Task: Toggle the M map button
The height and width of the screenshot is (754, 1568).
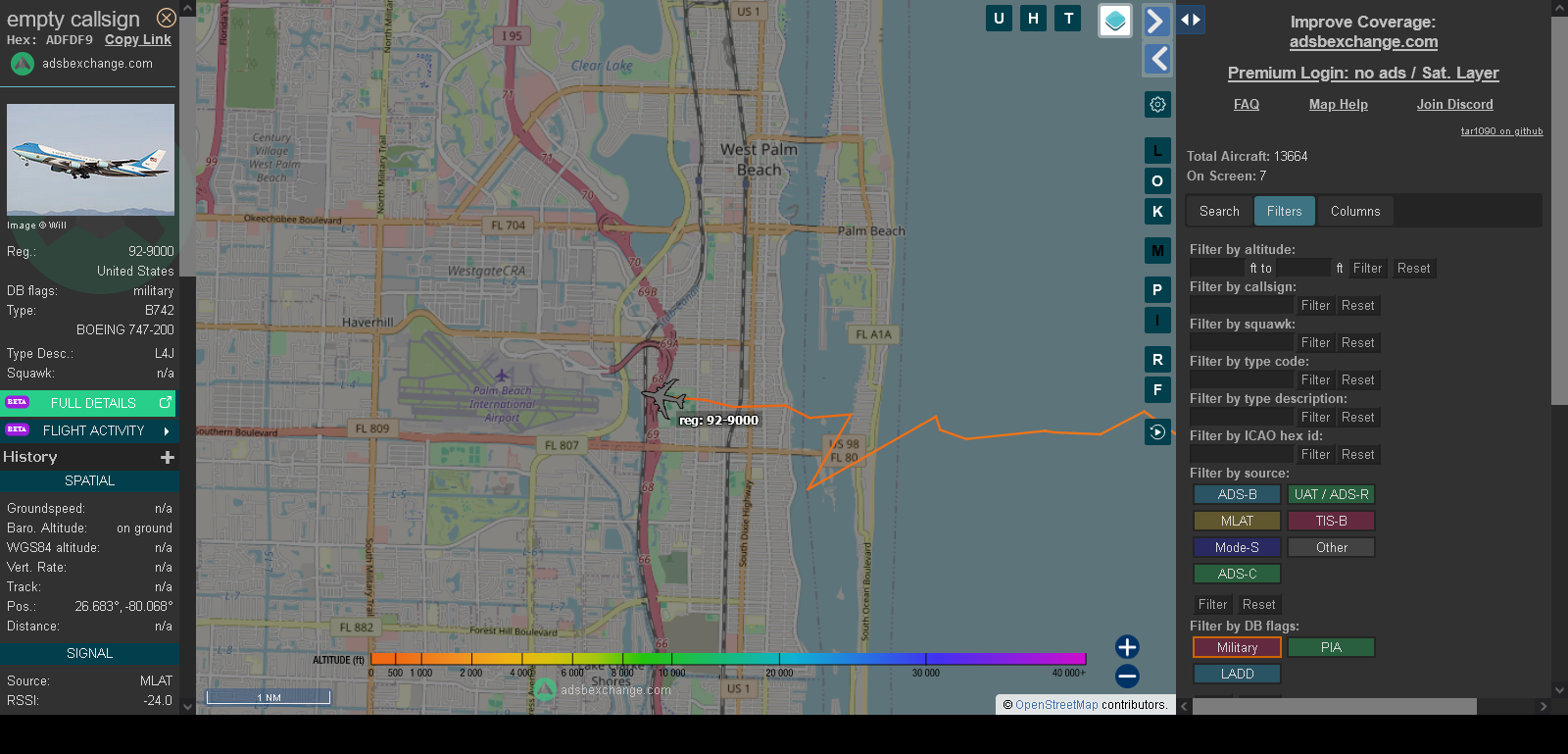Action: coord(1157,251)
